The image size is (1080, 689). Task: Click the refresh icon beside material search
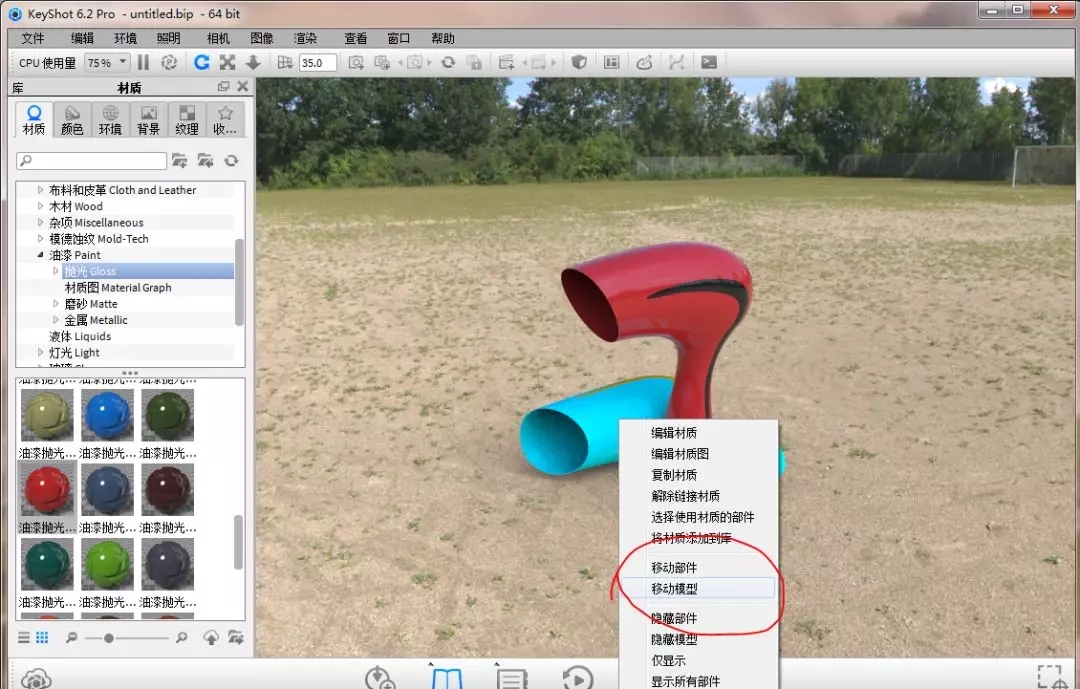pos(231,160)
